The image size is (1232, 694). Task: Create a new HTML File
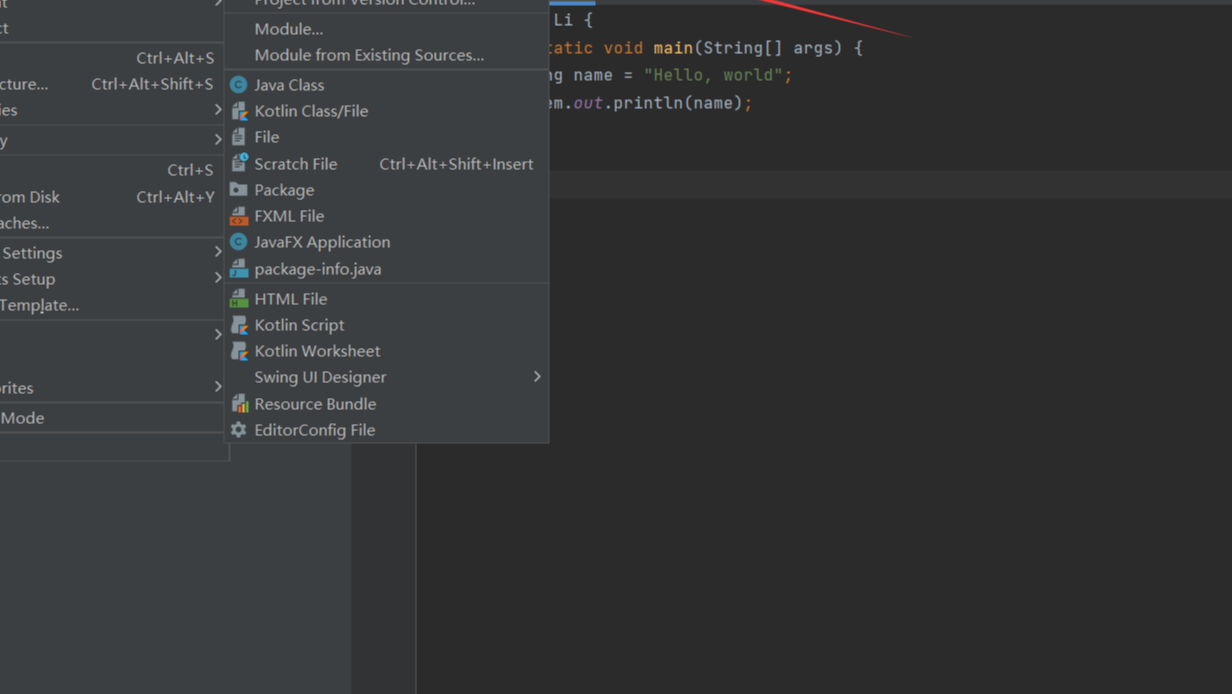(x=386, y=299)
